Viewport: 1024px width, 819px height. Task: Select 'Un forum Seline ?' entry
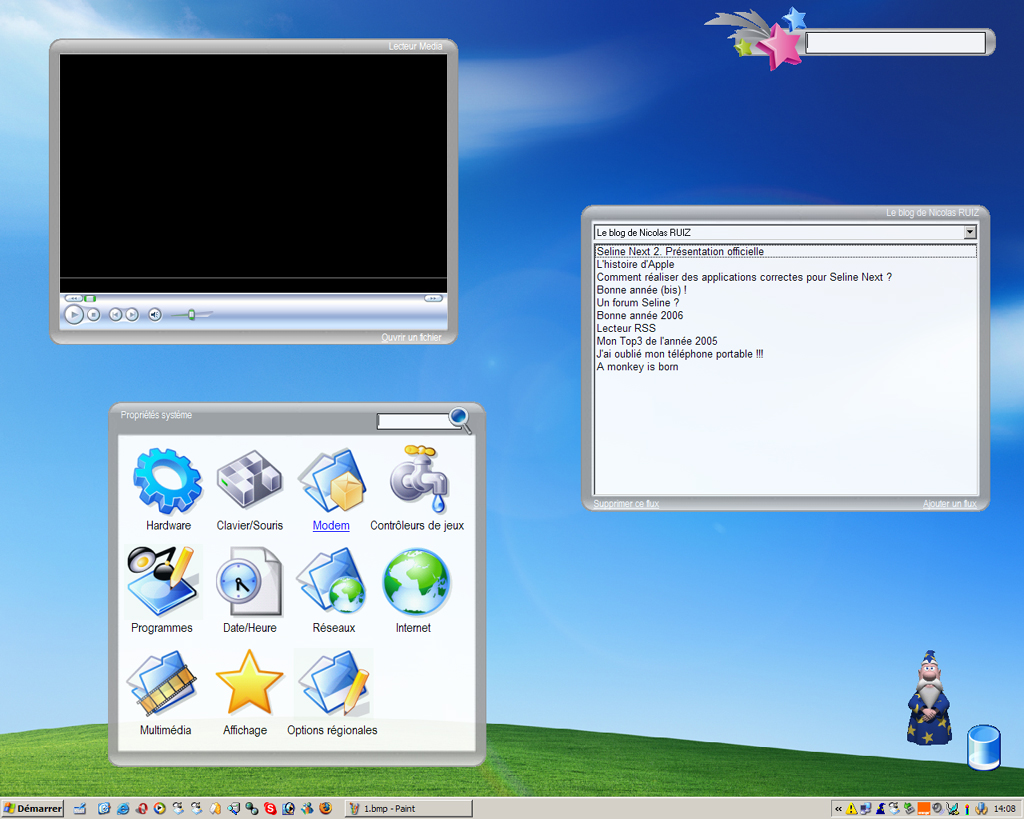coord(637,302)
